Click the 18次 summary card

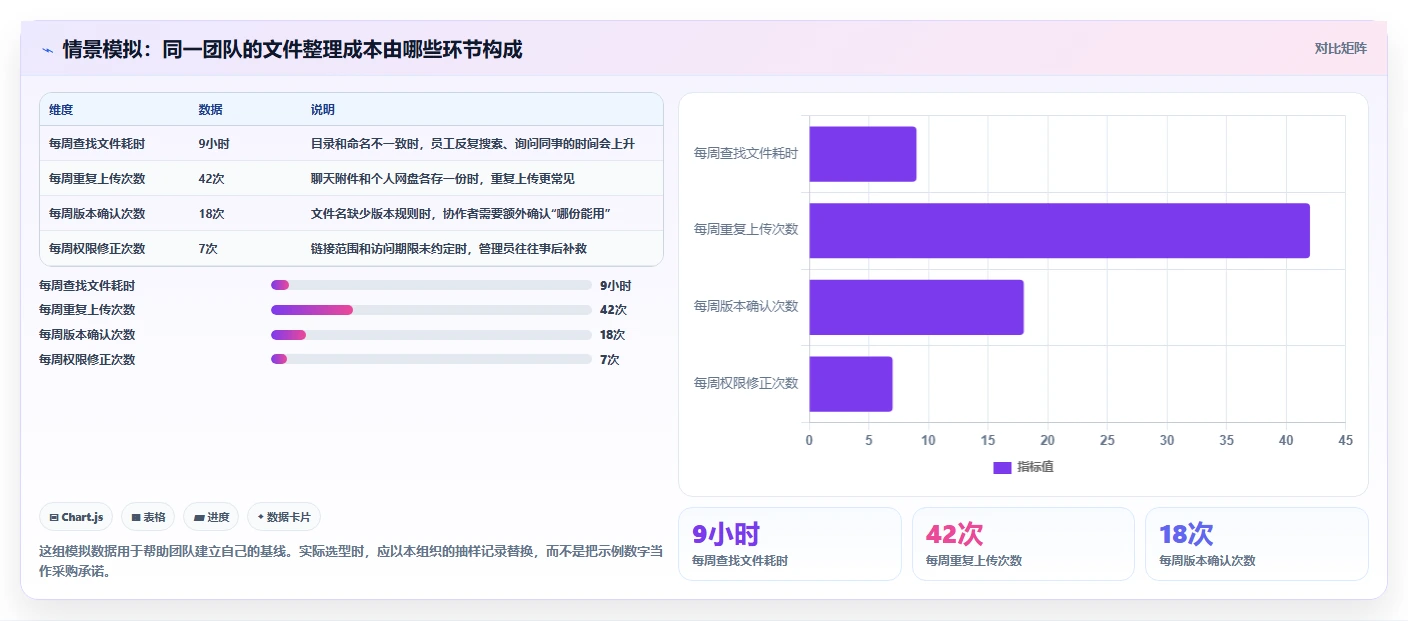pos(1257,544)
